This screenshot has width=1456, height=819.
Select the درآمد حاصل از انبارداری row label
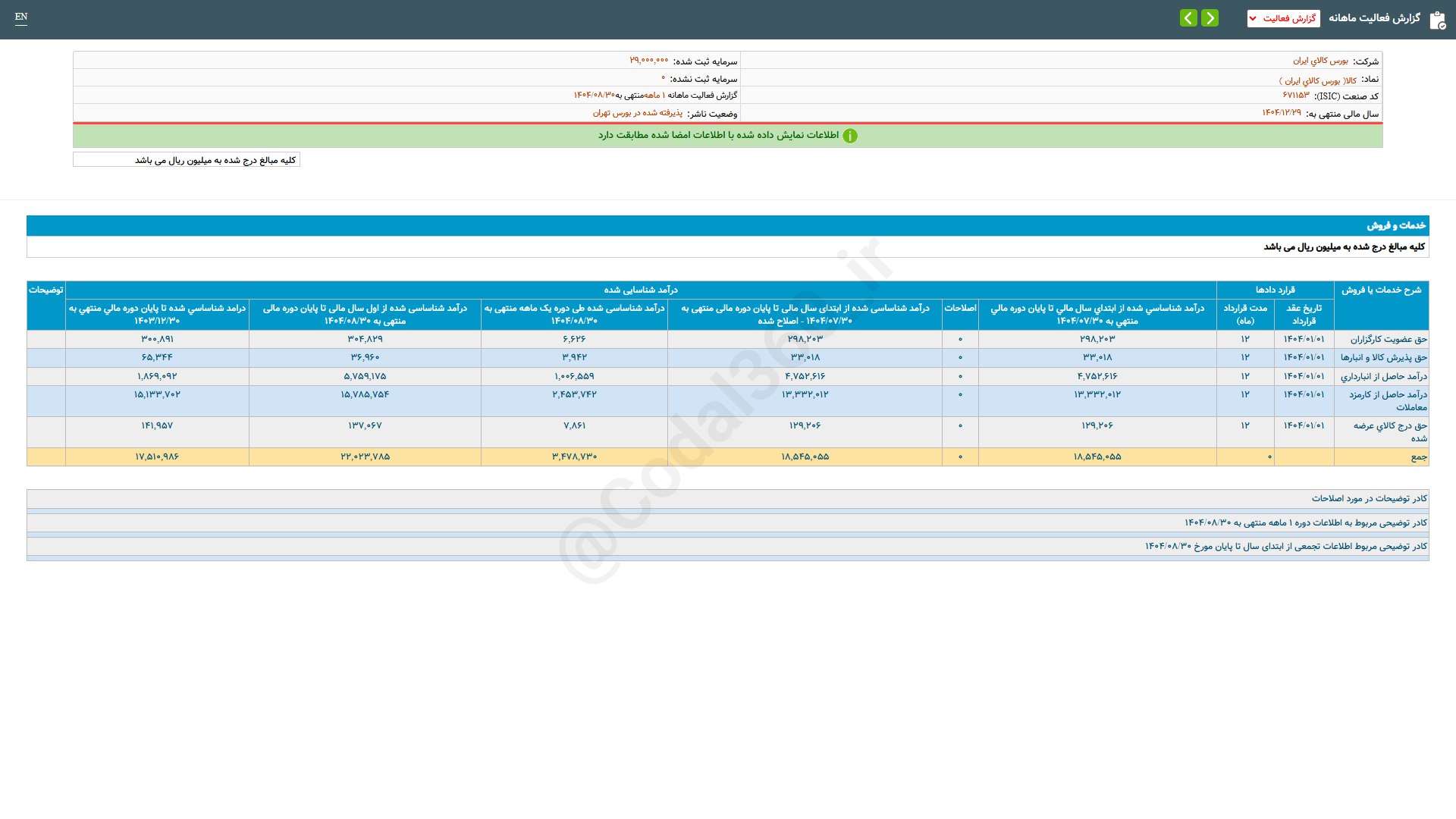tap(1383, 376)
